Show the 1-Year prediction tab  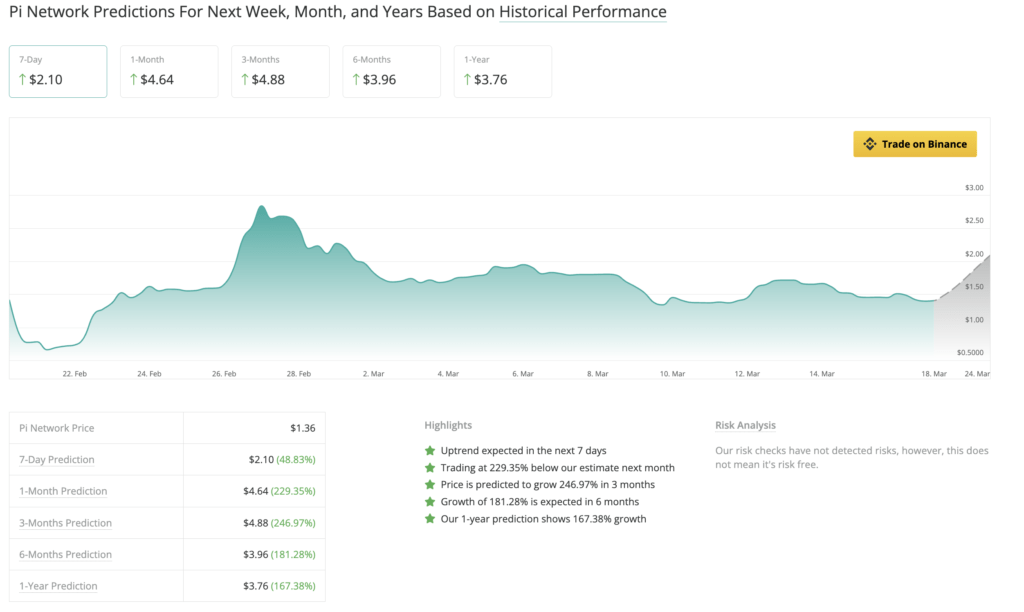[503, 71]
